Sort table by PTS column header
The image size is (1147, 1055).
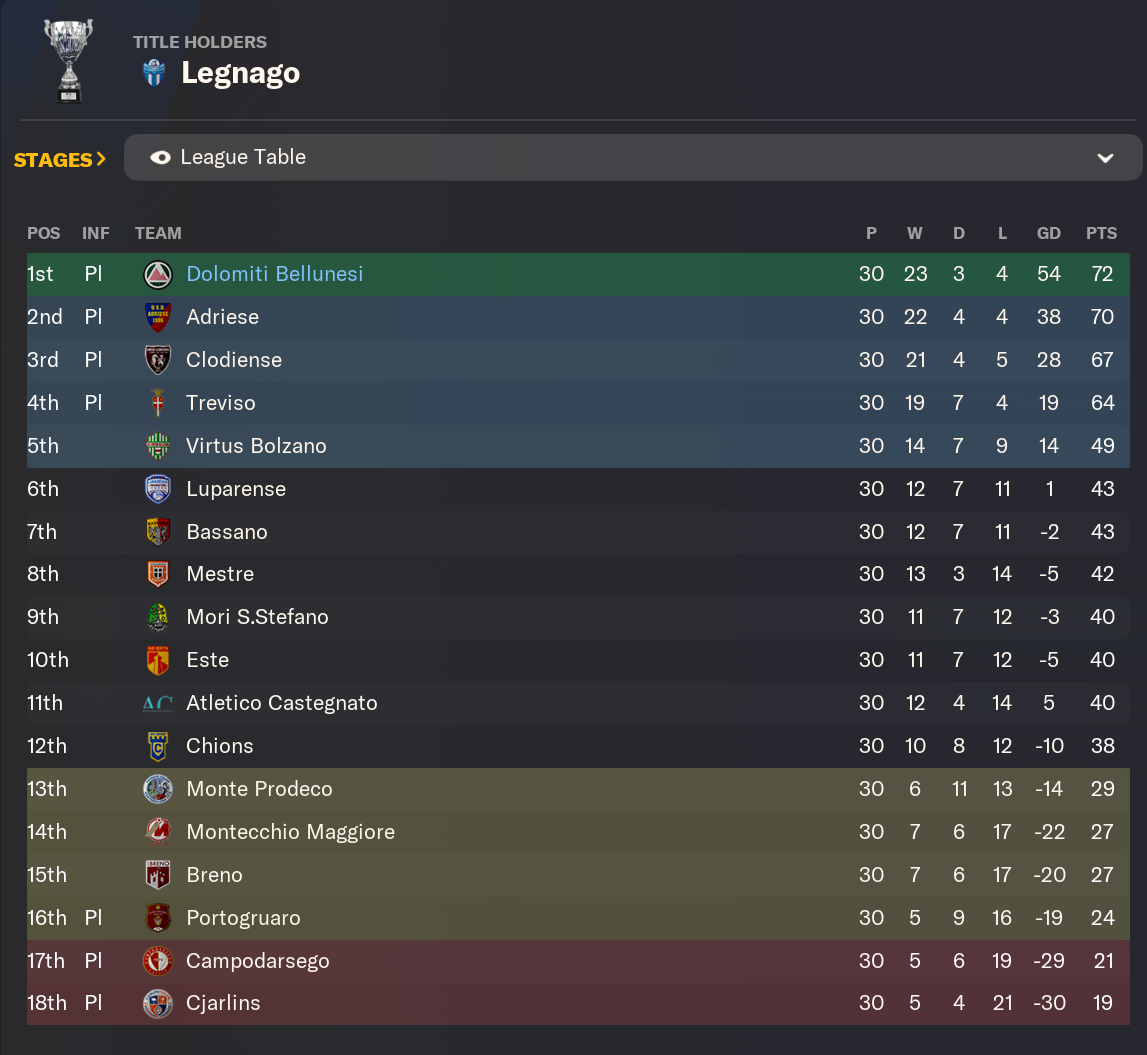(1101, 233)
